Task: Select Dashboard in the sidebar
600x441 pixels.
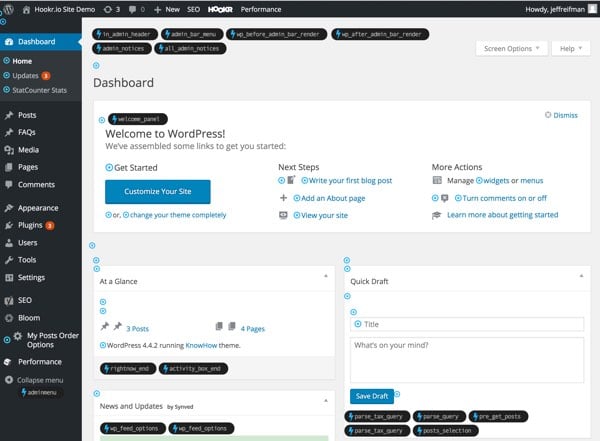Action: click(x=41, y=41)
